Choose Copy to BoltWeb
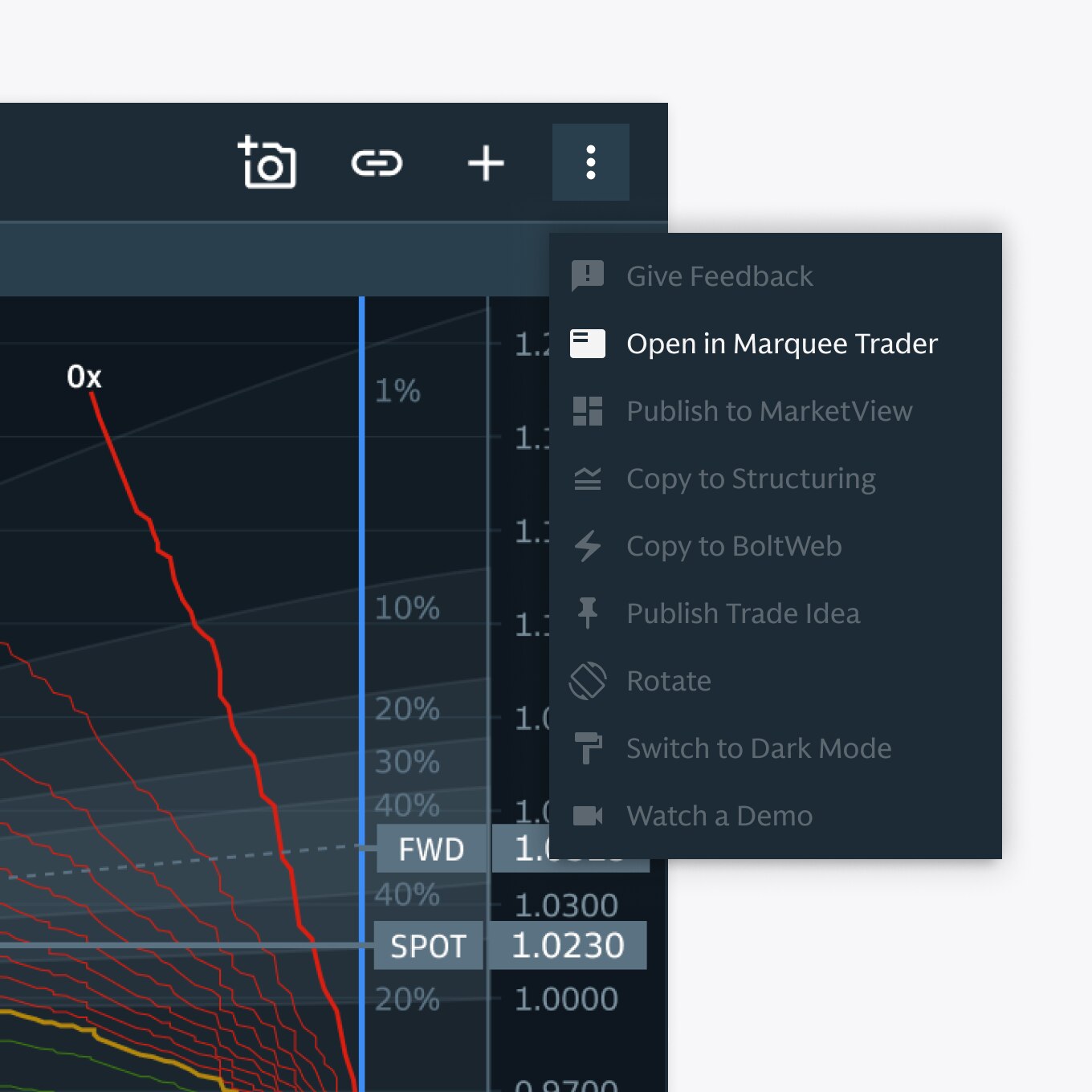 (x=733, y=546)
